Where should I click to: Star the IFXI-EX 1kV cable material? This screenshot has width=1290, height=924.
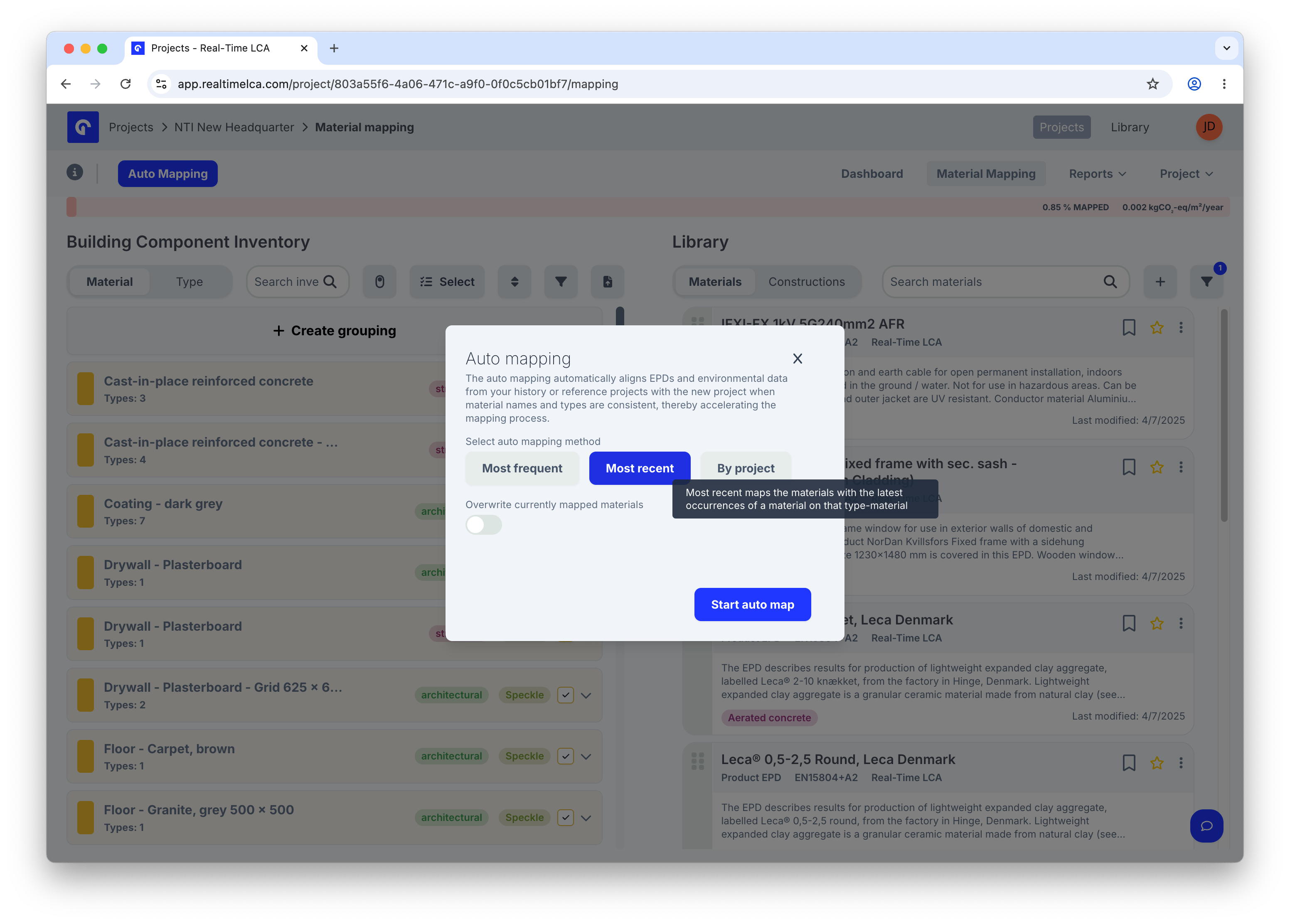click(x=1156, y=327)
